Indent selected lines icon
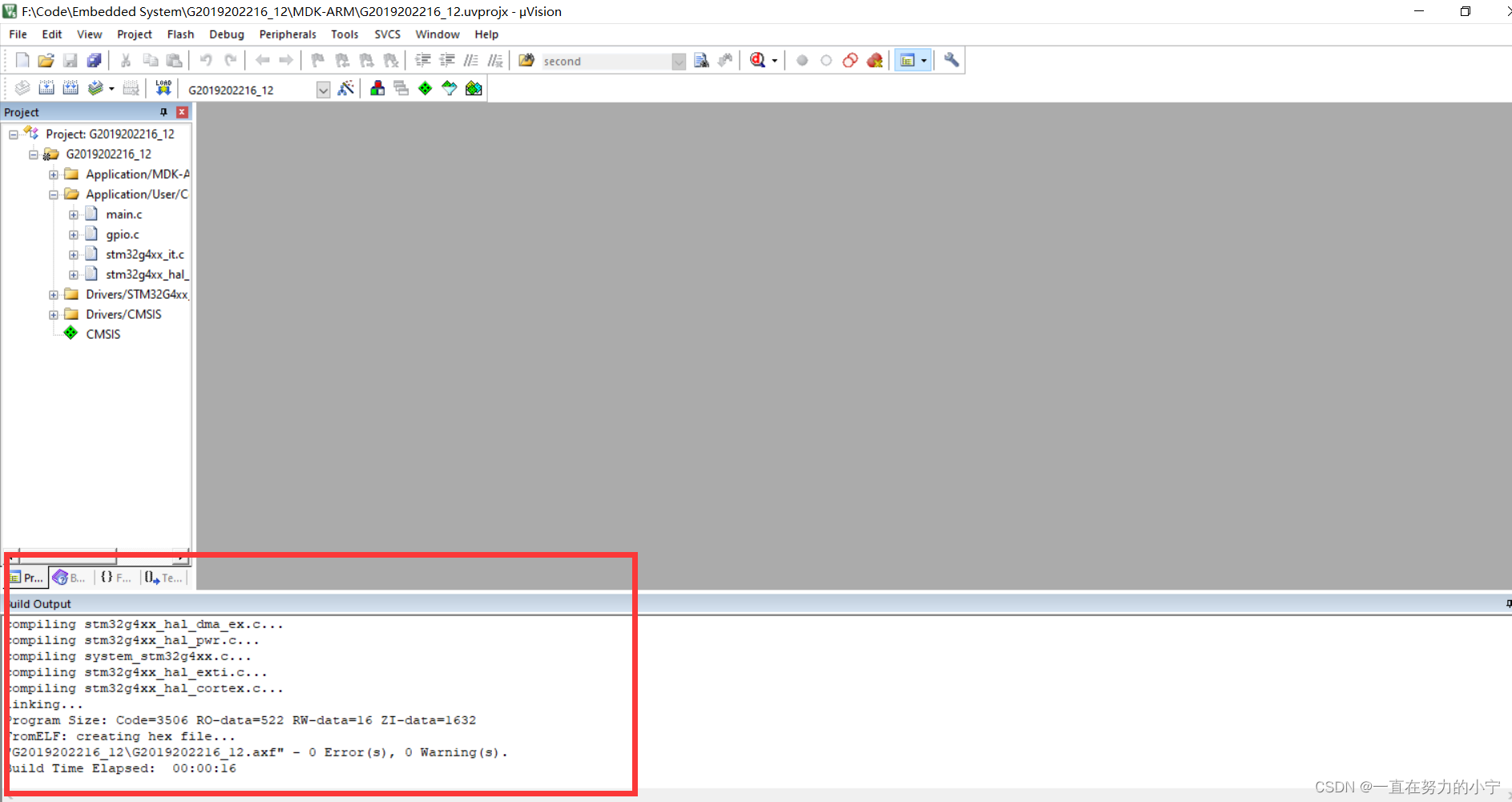1512x802 pixels. point(423,60)
